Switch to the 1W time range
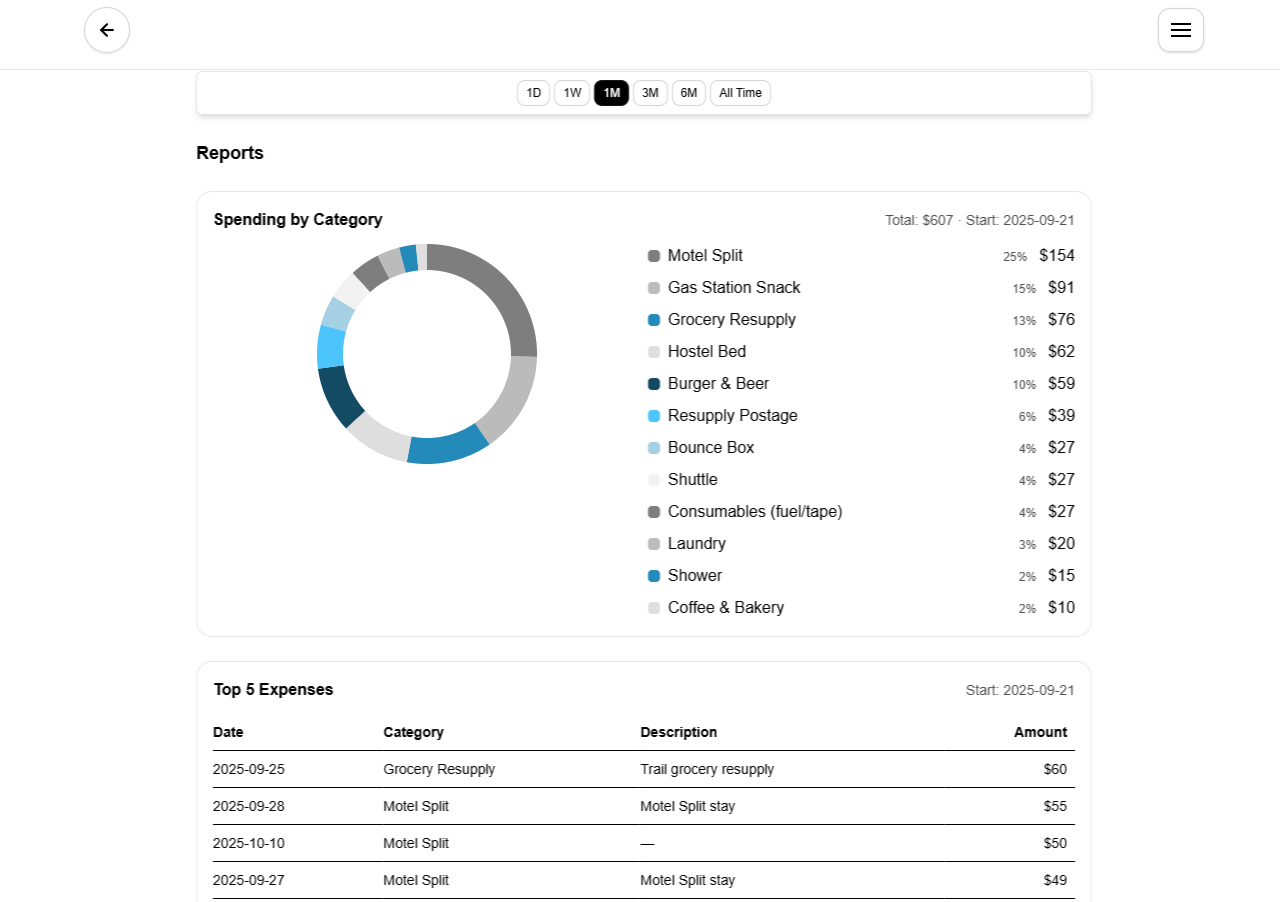 pyautogui.click(x=572, y=93)
